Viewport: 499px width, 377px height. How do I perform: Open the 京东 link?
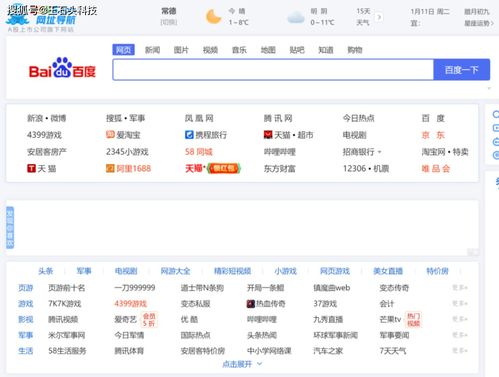coord(433,135)
